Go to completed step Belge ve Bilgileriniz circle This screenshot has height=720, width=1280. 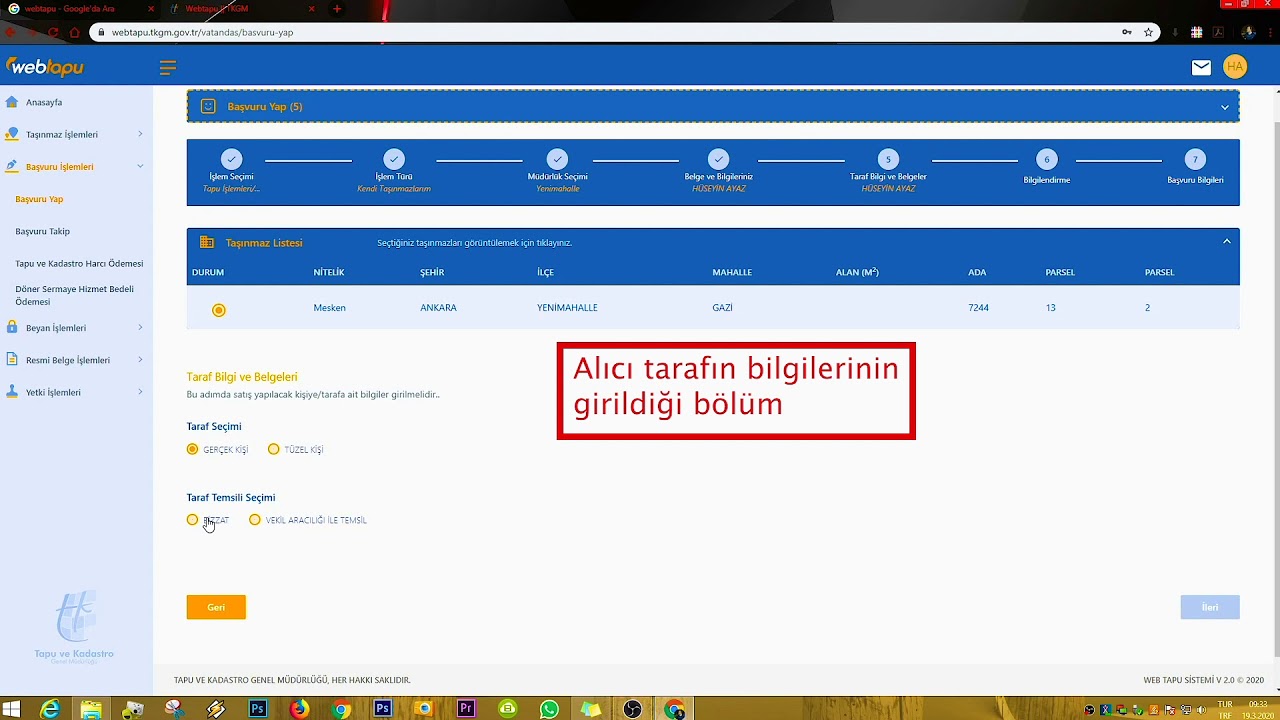(x=718, y=159)
